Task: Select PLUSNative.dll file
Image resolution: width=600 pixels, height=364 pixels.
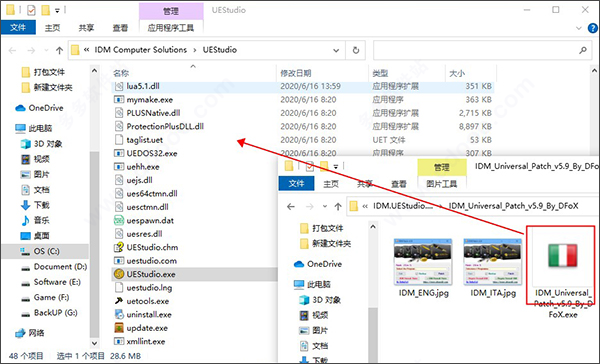Action: (153, 113)
